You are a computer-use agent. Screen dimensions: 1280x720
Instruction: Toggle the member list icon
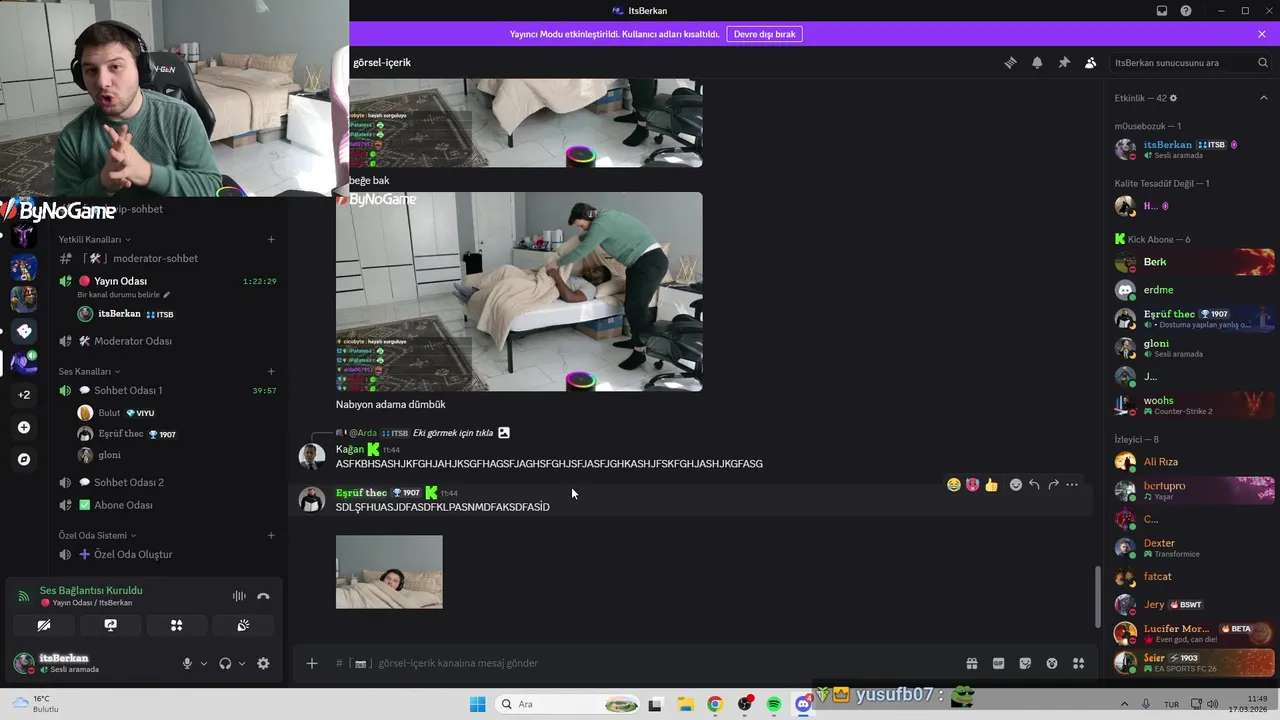[1090, 62]
